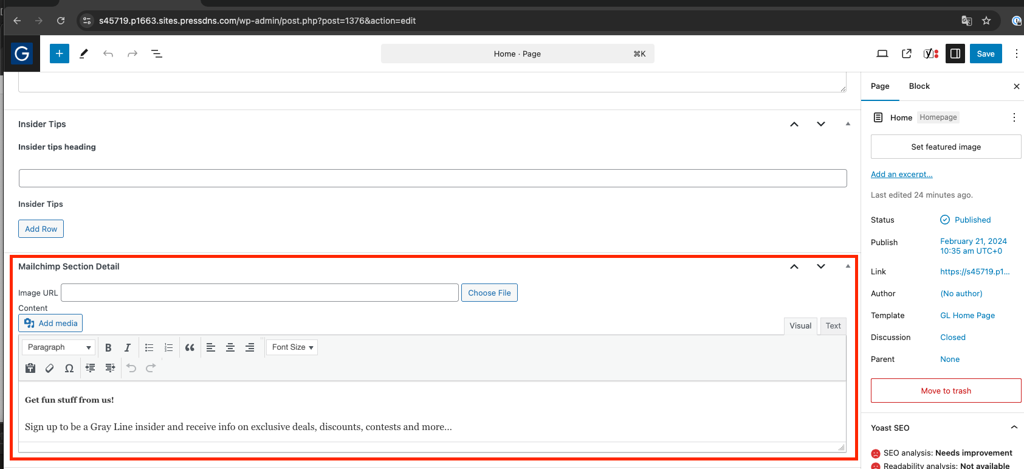The height and width of the screenshot is (469, 1024).
Task: Click the Bold formatting icon
Action: click(x=108, y=348)
